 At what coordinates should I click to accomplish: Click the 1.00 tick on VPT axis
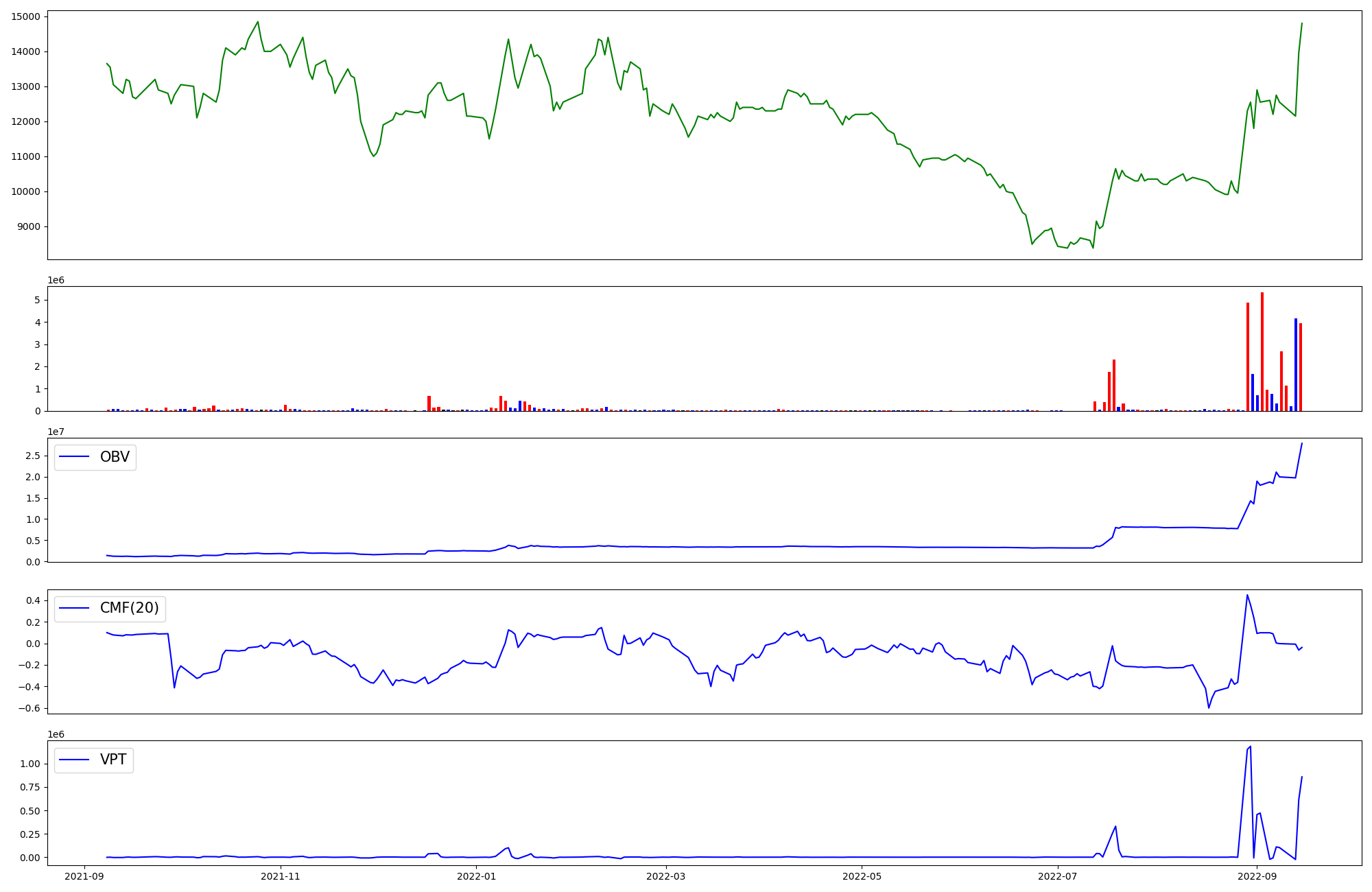pos(29,764)
